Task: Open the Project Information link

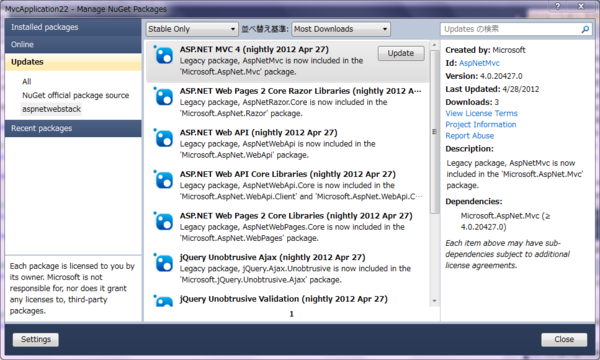Action: (x=481, y=124)
